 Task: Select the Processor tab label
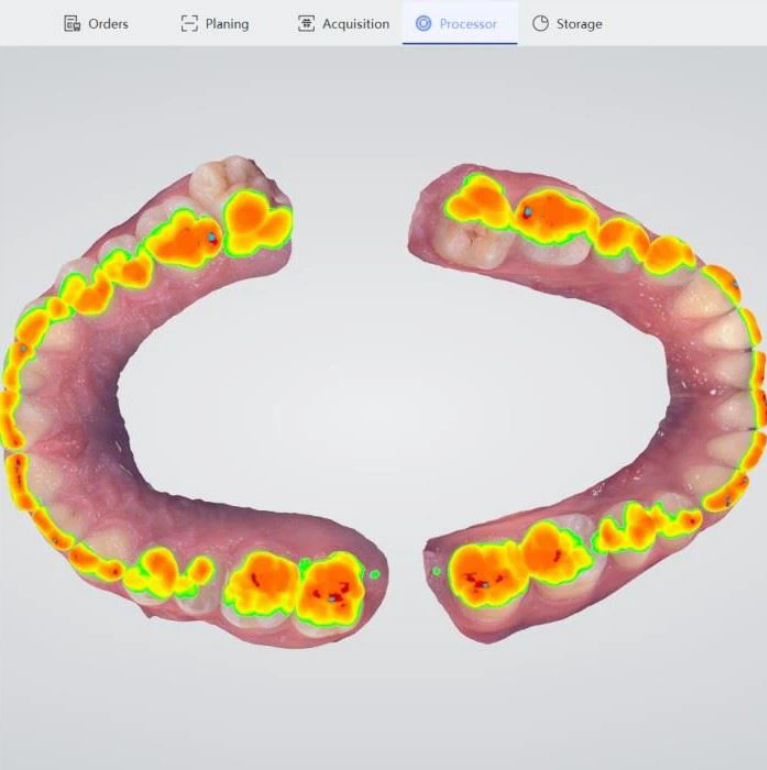click(x=468, y=24)
